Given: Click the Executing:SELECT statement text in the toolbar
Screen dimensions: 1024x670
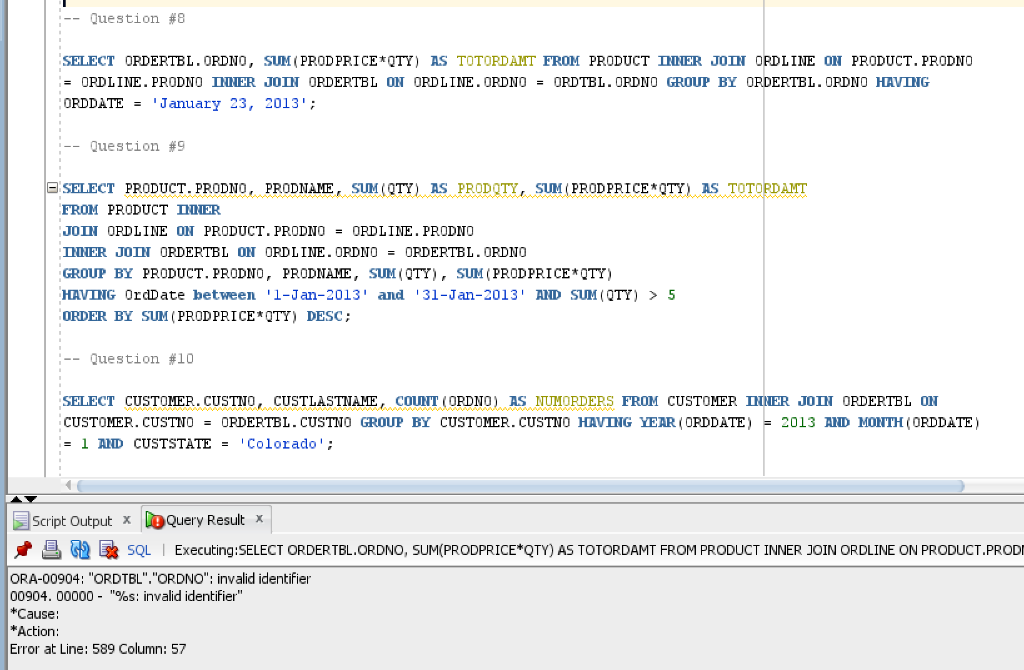Looking at the screenshot, I should click(x=598, y=550).
